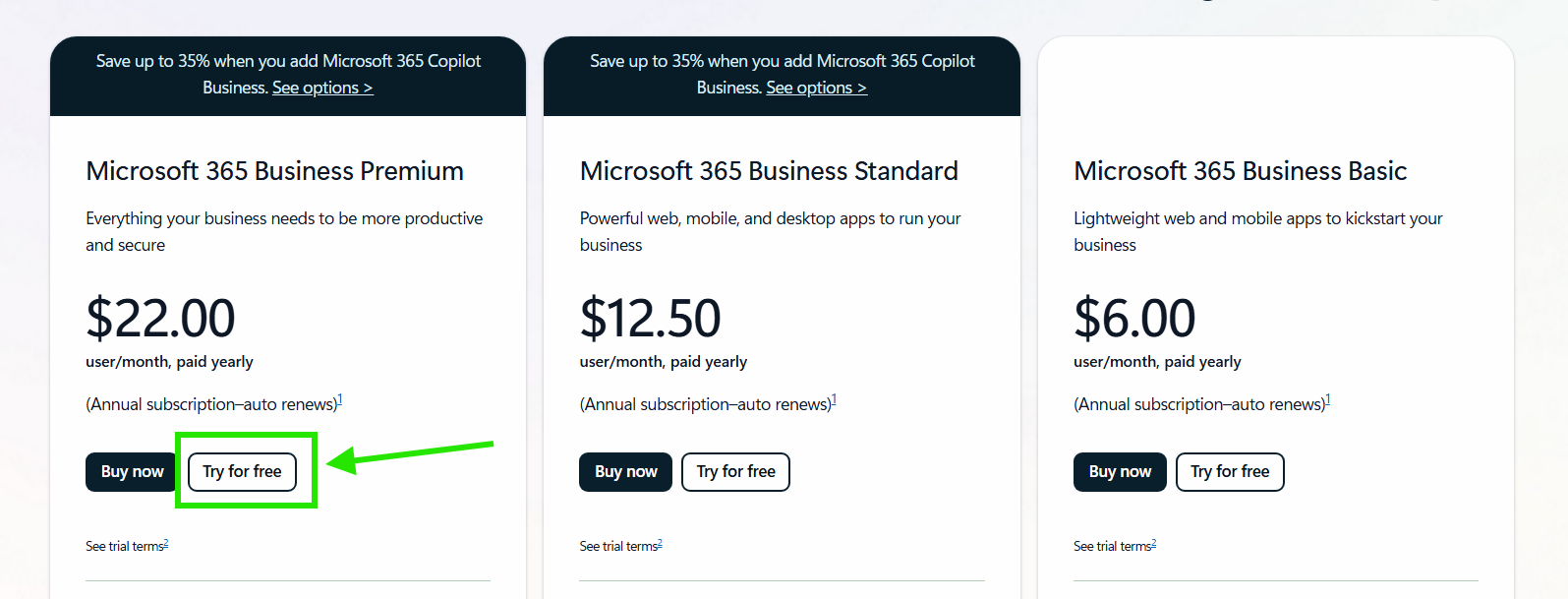Image resolution: width=1568 pixels, height=599 pixels.
Task: Open See options link in Standard banner
Action: [816, 88]
